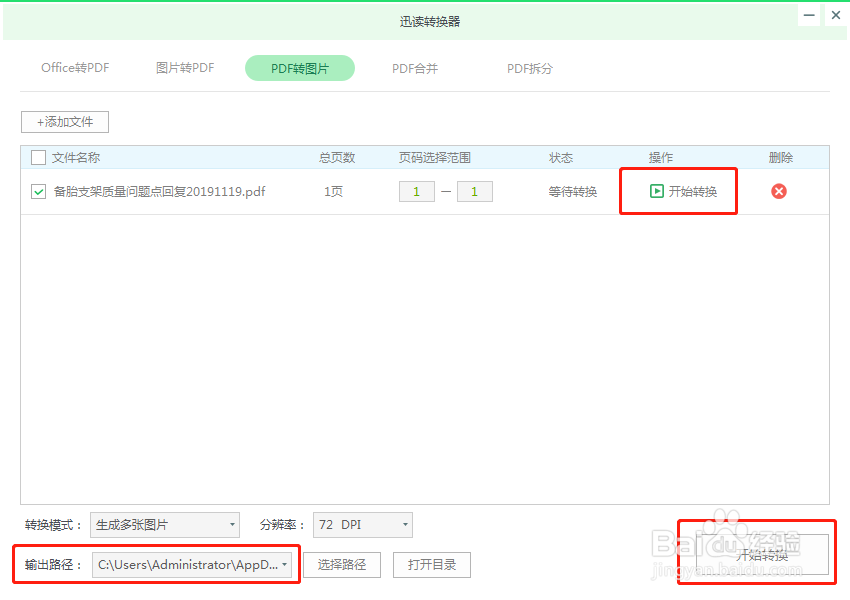Open the PDF拆分 tab
Screen dimensions: 850x600
(530, 69)
